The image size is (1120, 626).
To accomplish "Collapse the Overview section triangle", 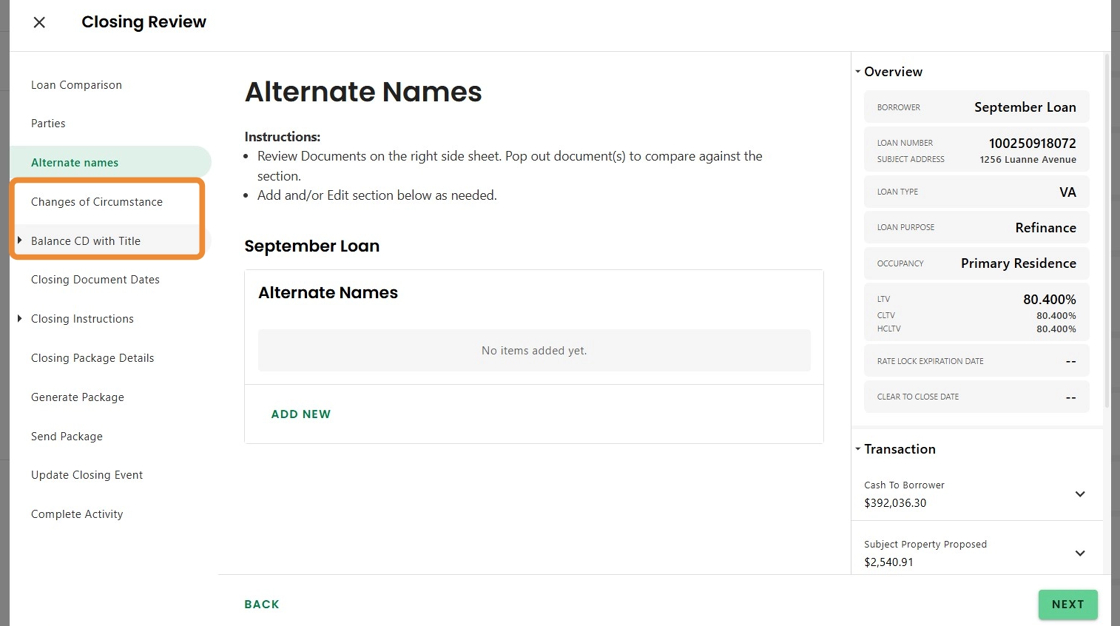I will [x=858, y=72].
